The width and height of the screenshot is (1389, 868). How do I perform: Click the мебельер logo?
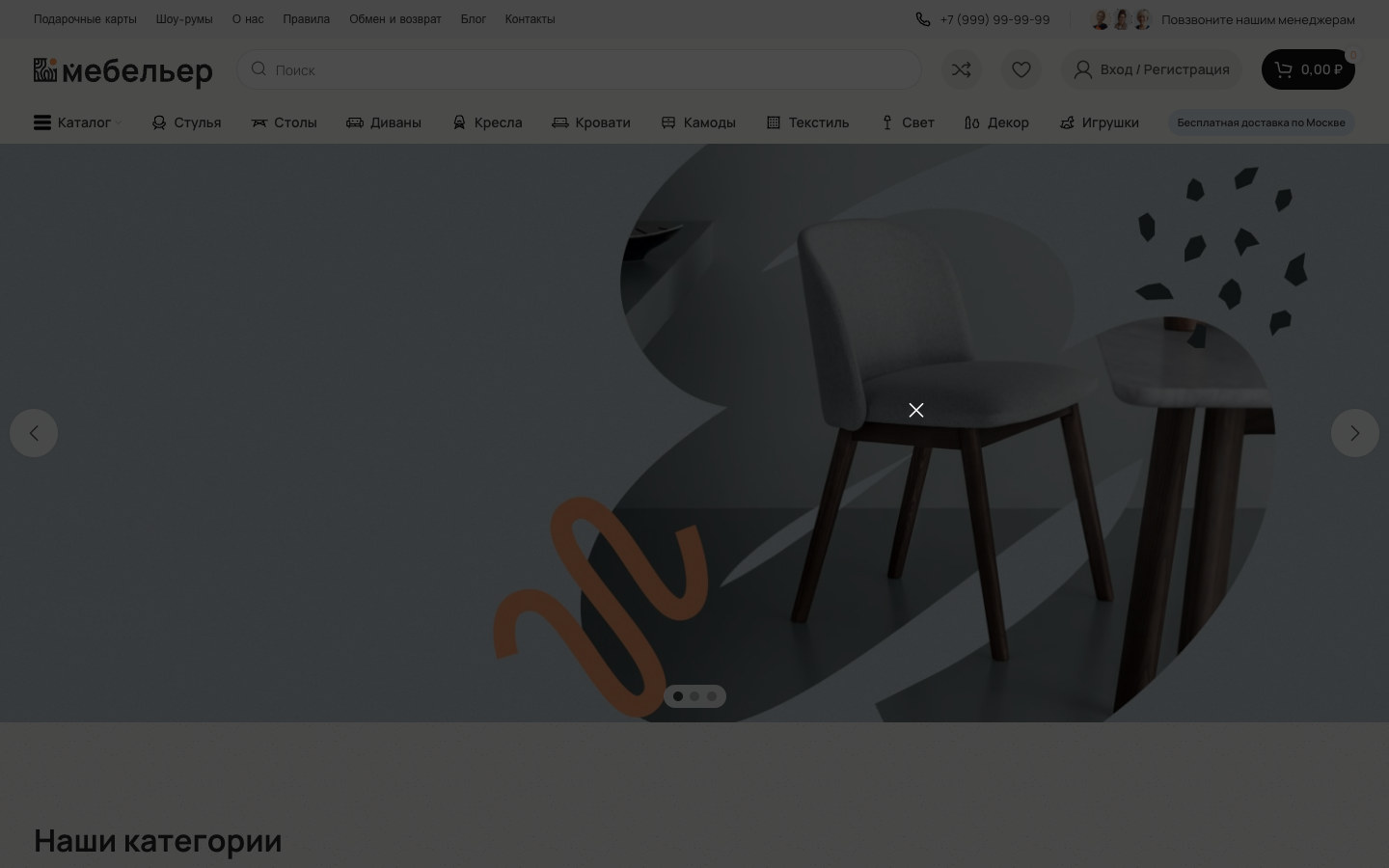[123, 70]
